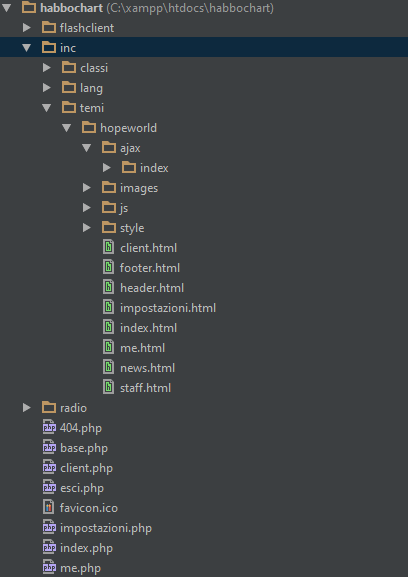408x577 pixels.
Task: Expand the style folder arrow
Action: (x=86, y=228)
